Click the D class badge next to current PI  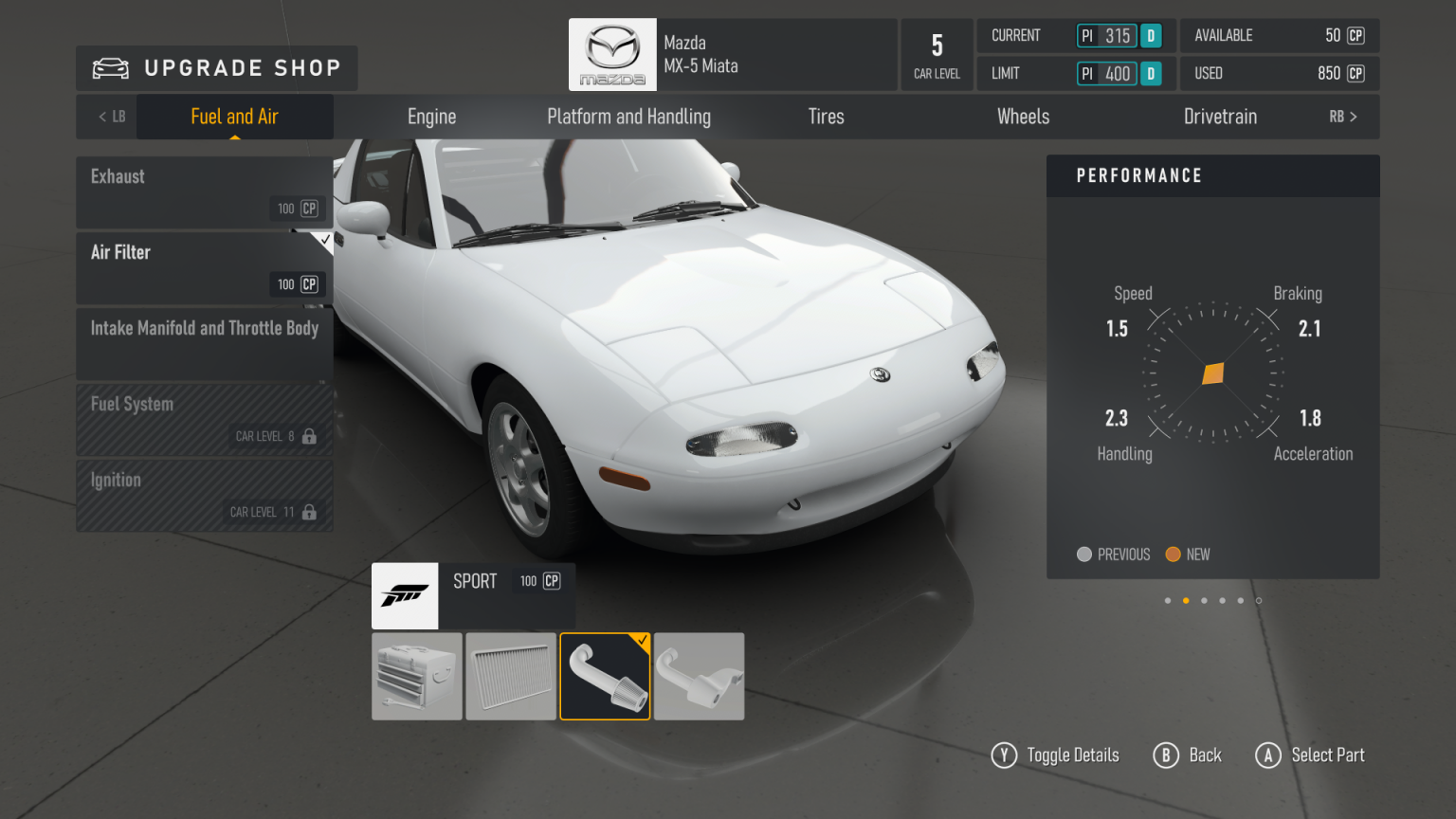1151,35
